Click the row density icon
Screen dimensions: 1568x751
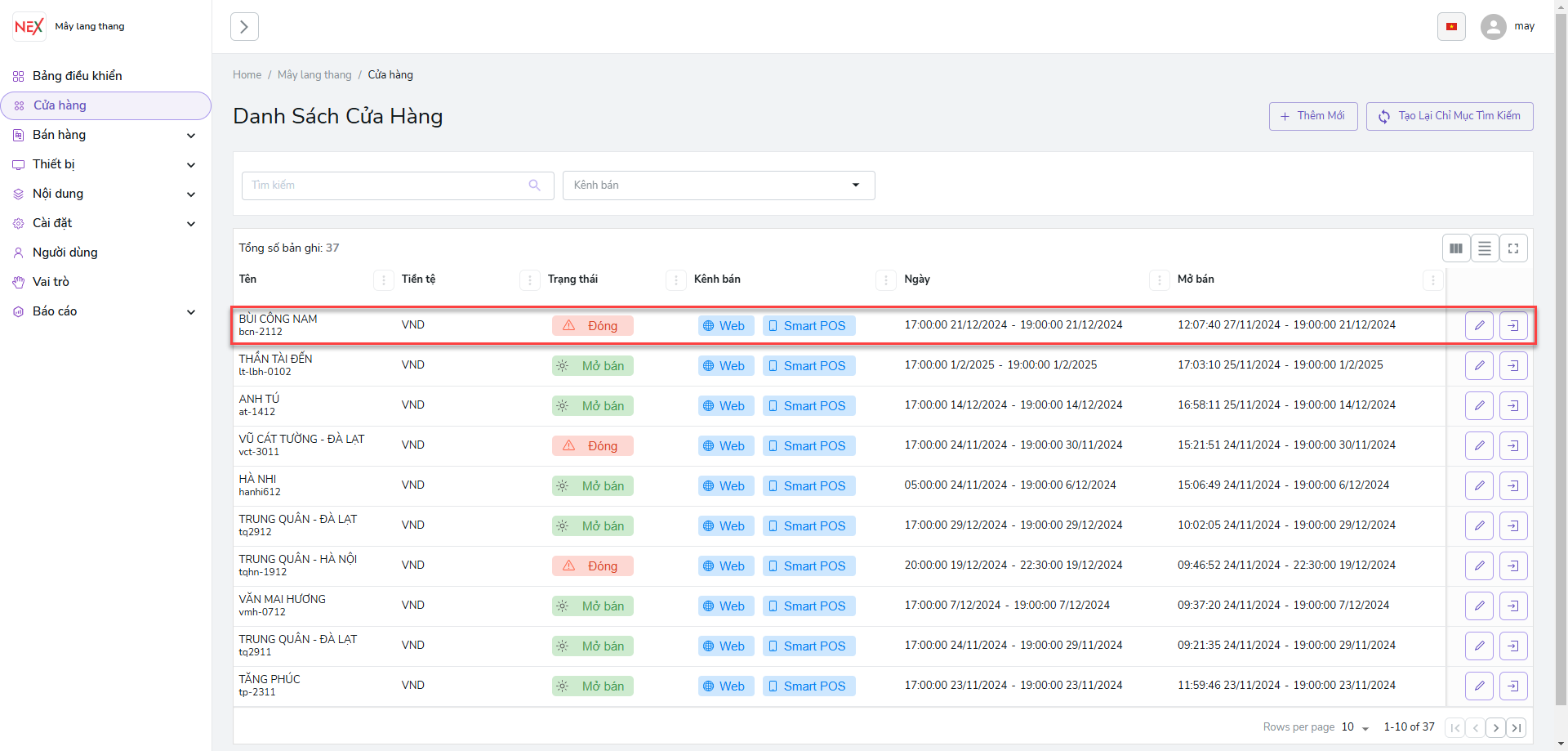tap(1485, 248)
